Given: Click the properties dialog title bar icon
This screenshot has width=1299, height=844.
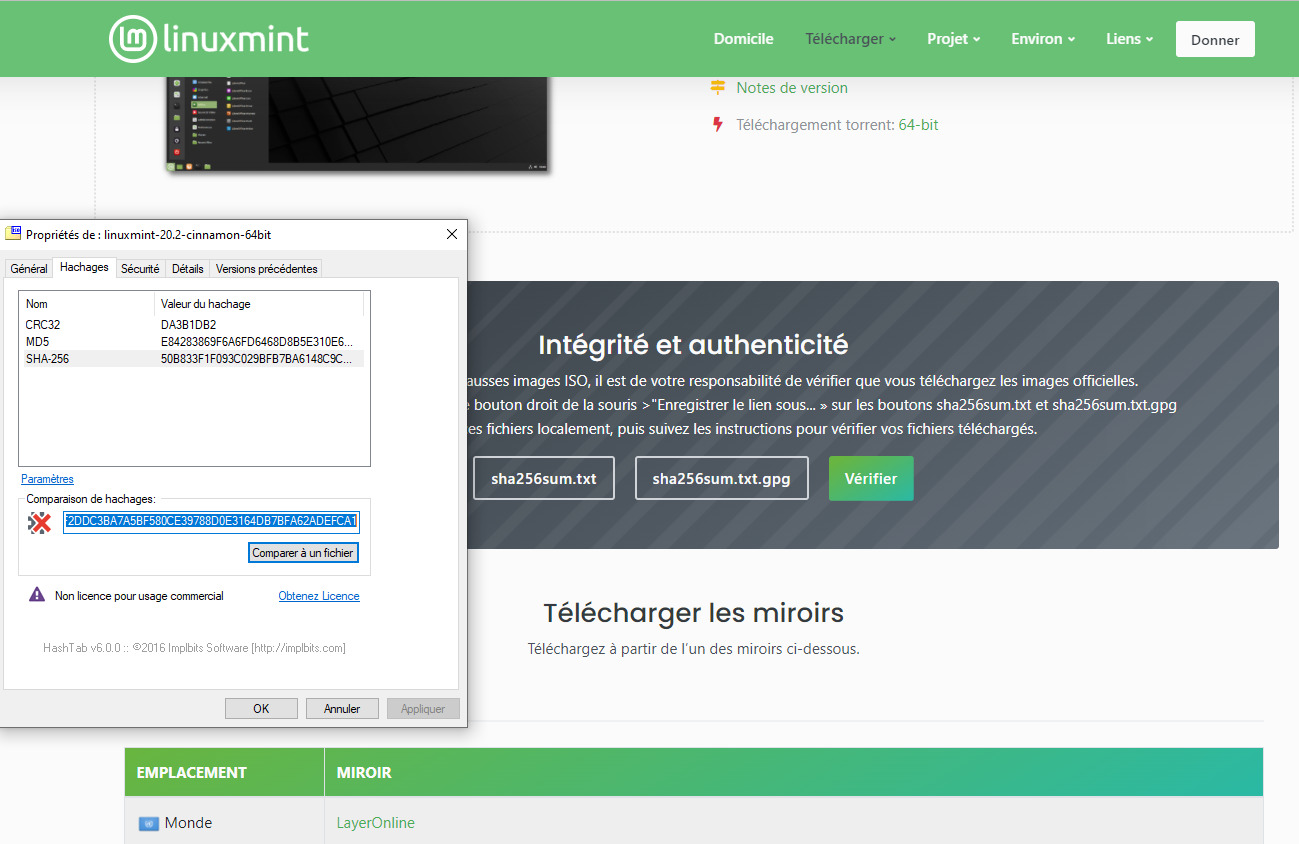Looking at the screenshot, I should (13, 234).
